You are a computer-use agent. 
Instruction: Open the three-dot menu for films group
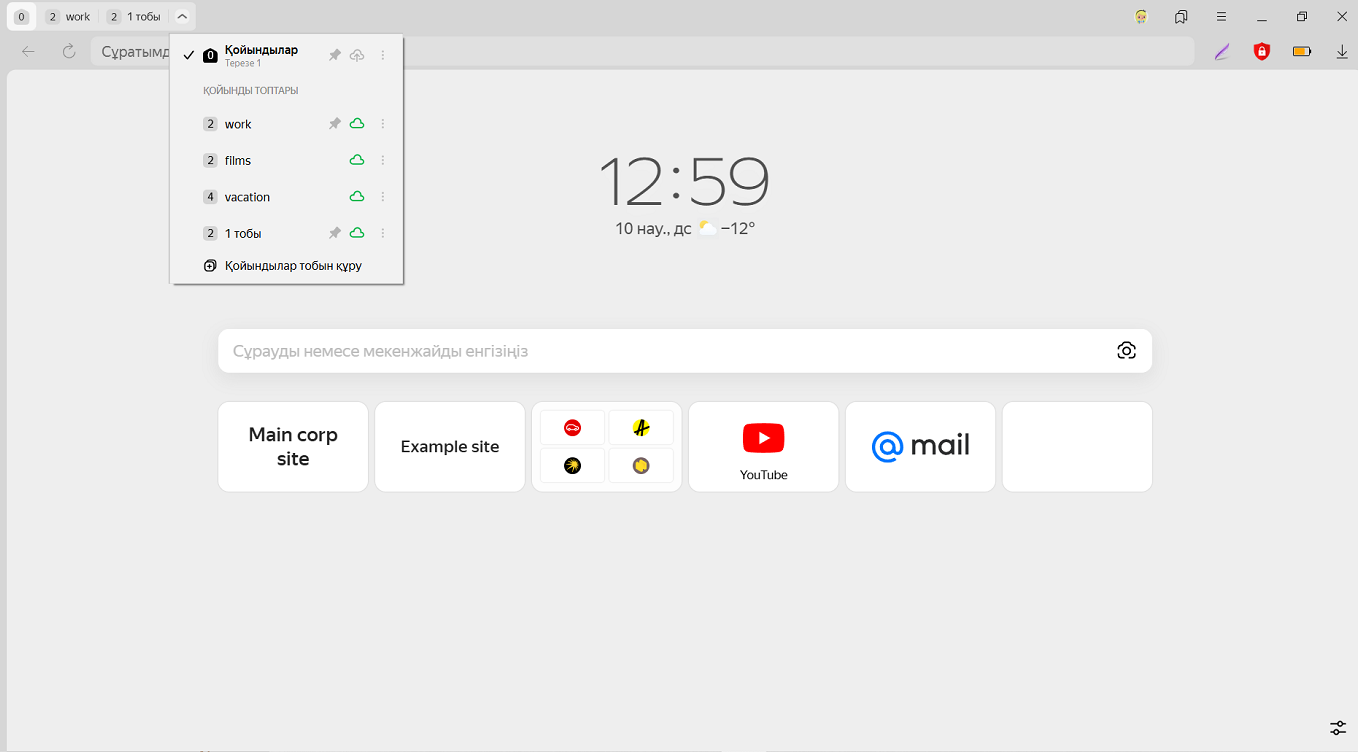(383, 160)
